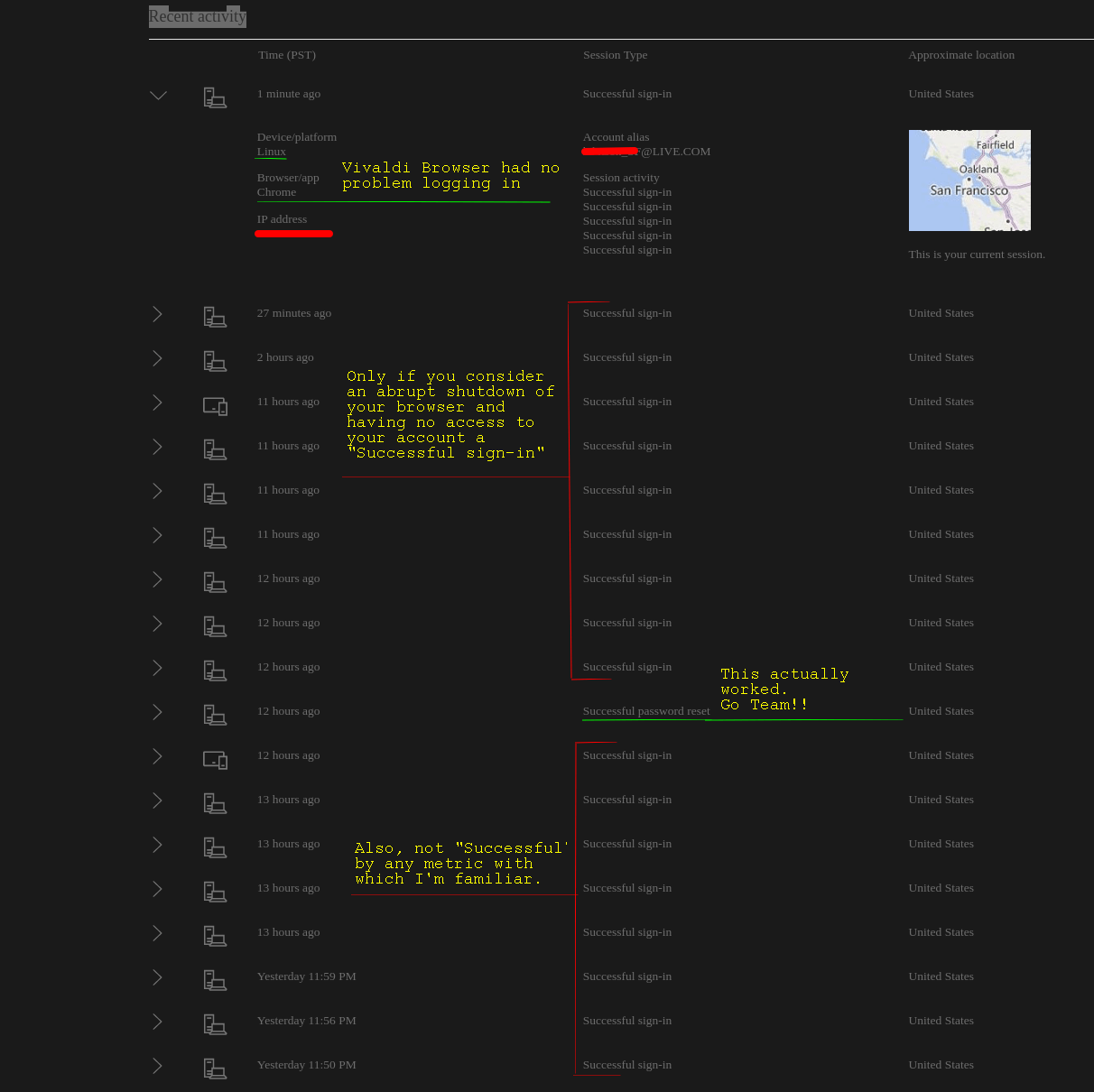Click the 'Yesterday 11:59 PM' time text

click(x=307, y=976)
